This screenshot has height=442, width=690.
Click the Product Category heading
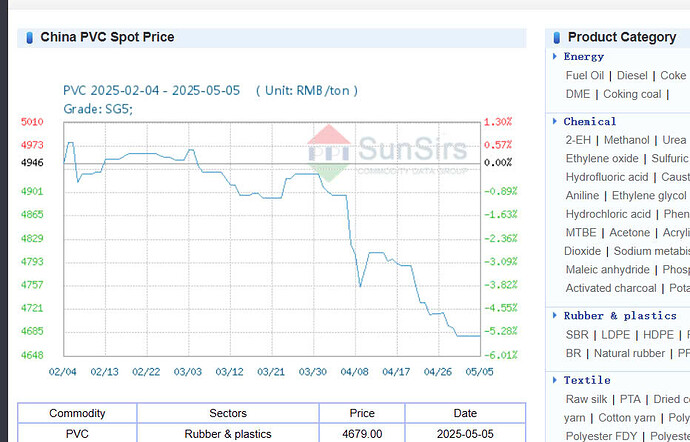point(621,37)
